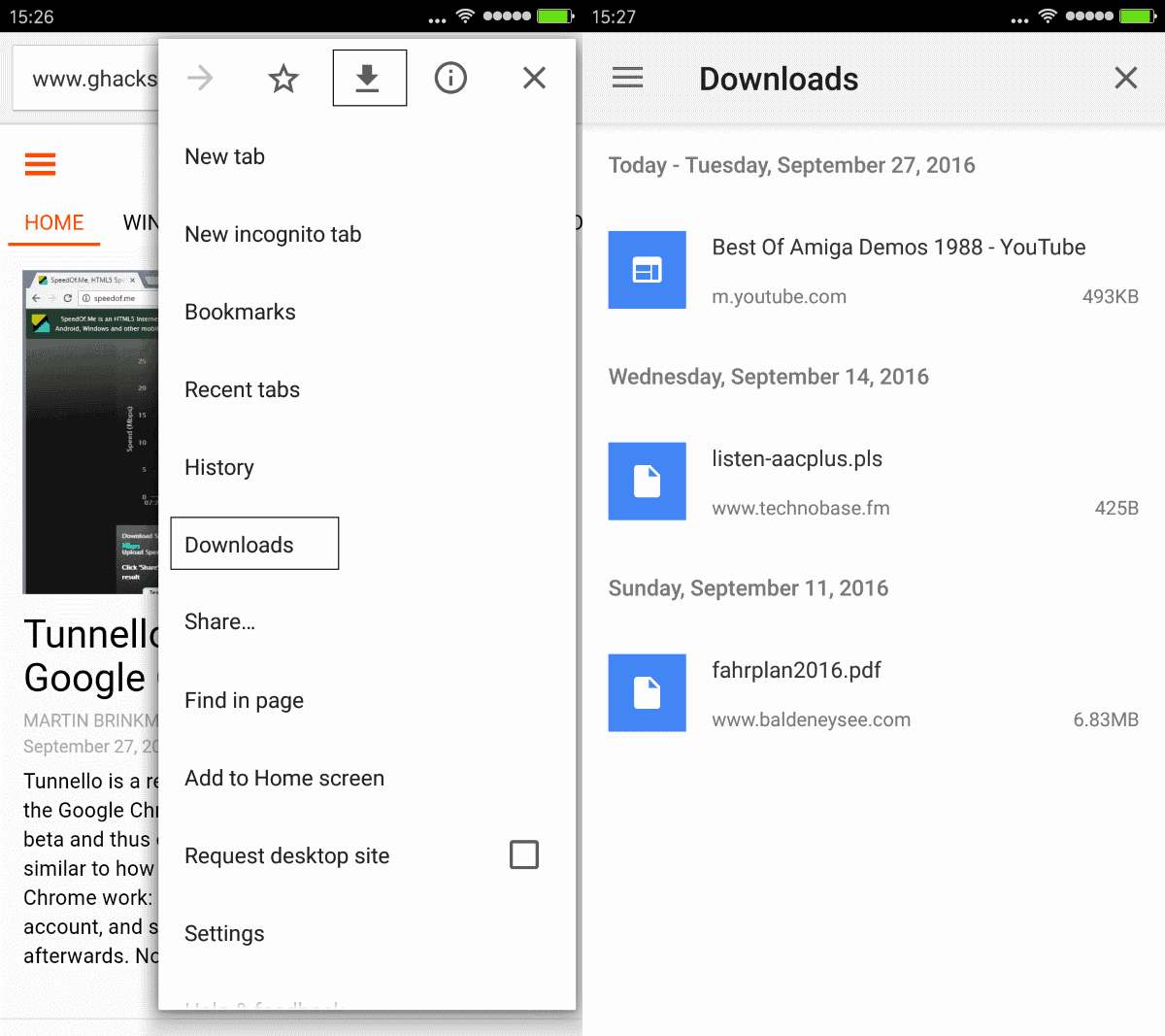Tap the download icon in Chrome's menu
The height and width of the screenshot is (1036, 1165).
tap(369, 78)
